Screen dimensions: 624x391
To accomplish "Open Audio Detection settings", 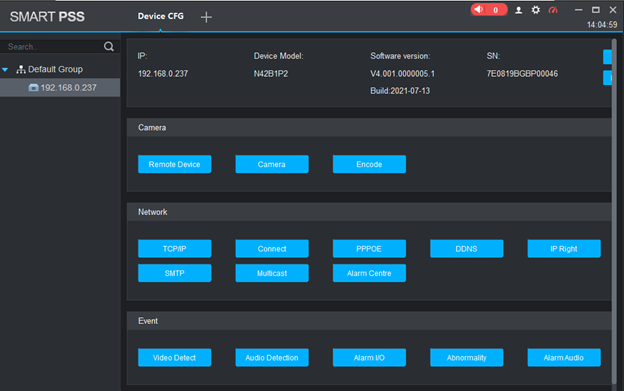I will point(272,358).
